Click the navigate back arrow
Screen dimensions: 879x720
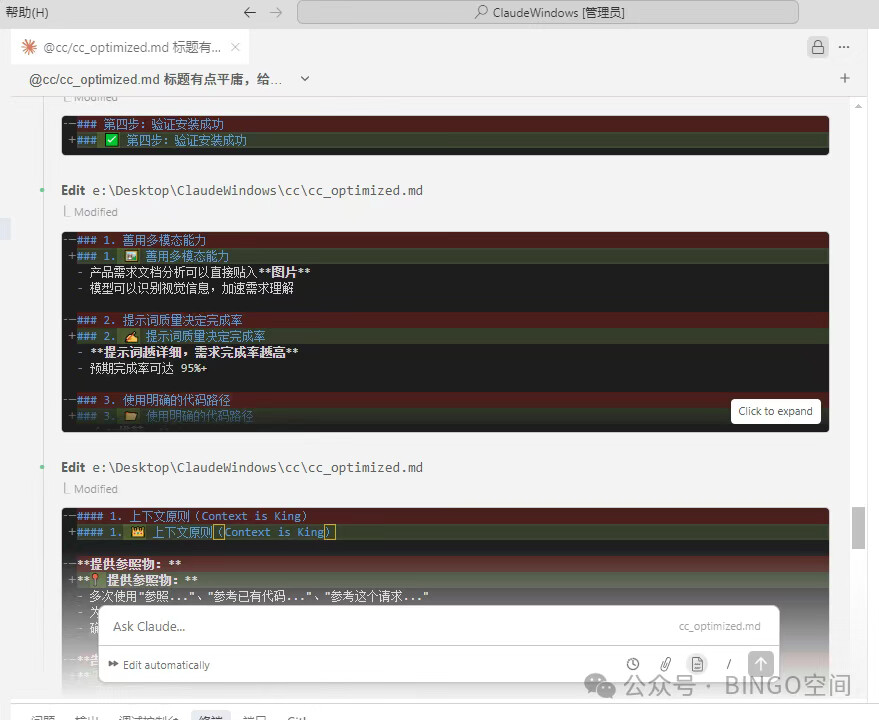(250, 13)
